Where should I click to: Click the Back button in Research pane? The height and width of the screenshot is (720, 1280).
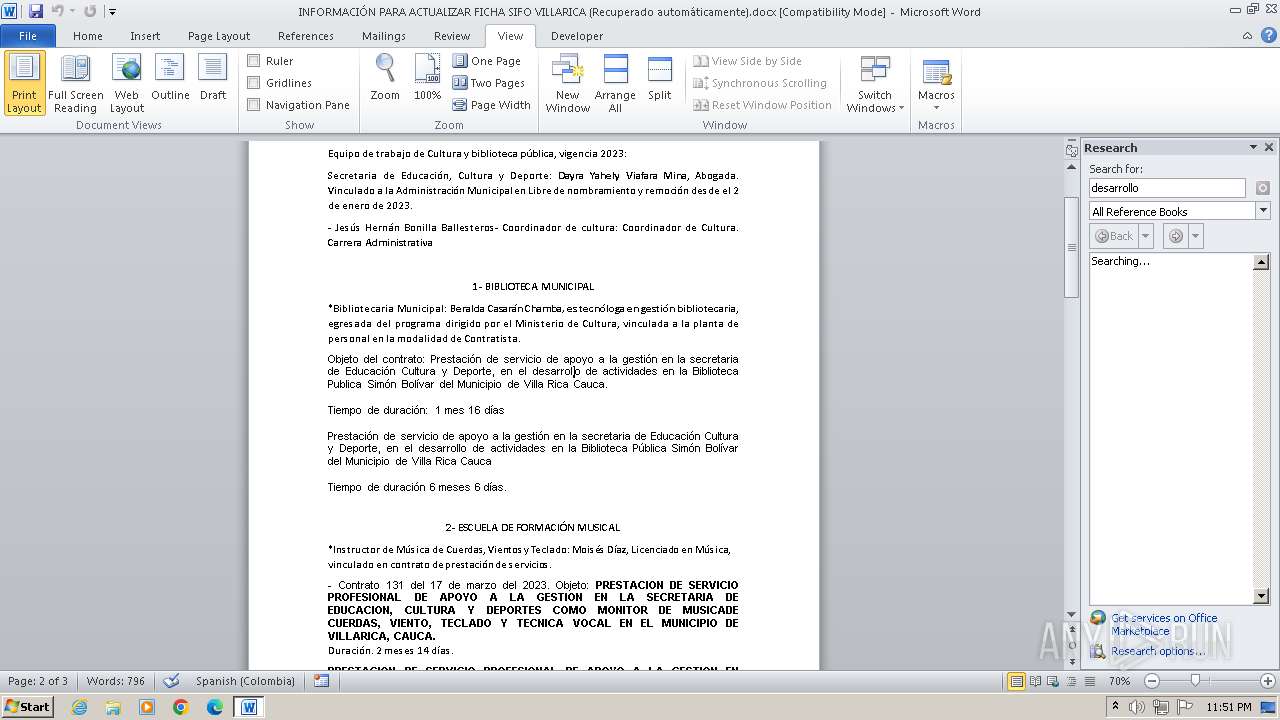coord(1115,236)
